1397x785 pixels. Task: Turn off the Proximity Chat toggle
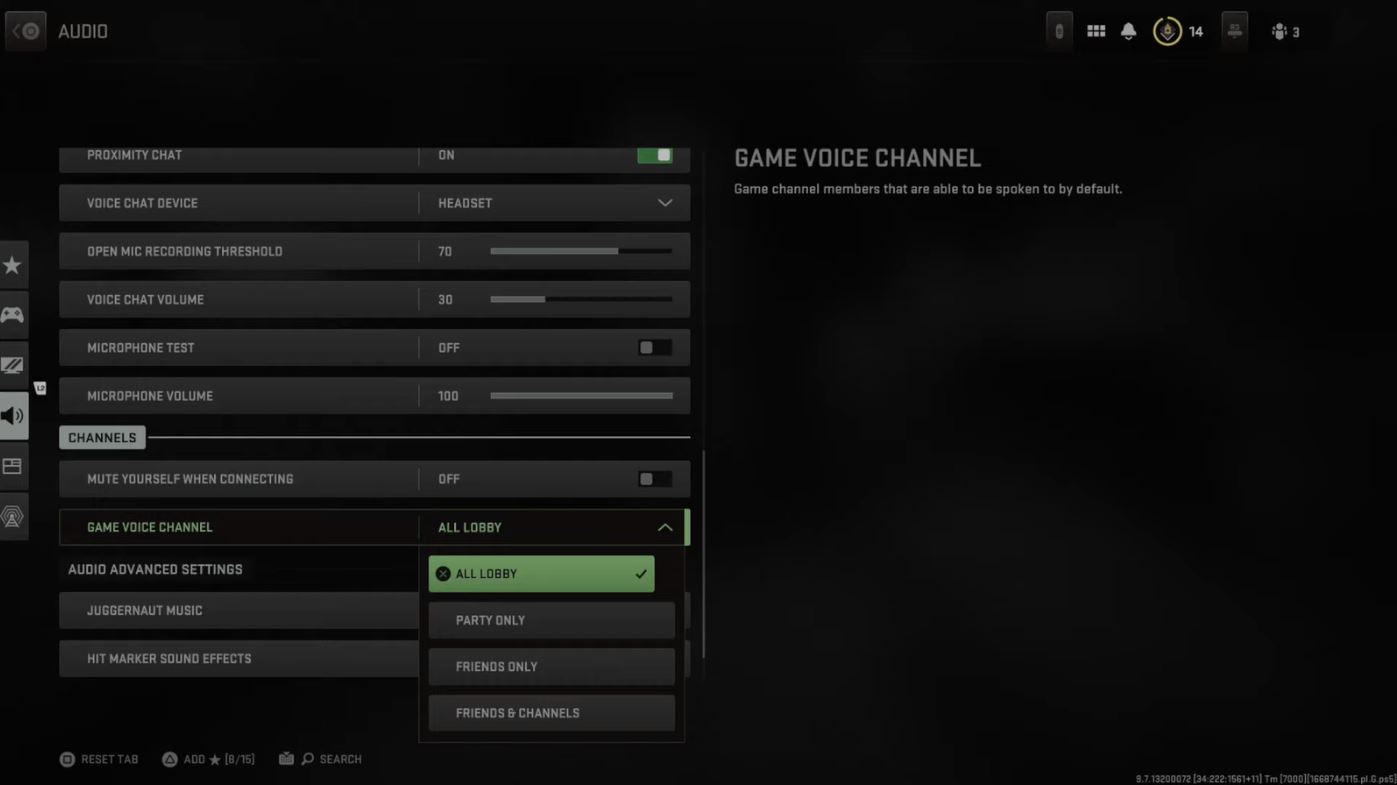pyautogui.click(x=655, y=155)
